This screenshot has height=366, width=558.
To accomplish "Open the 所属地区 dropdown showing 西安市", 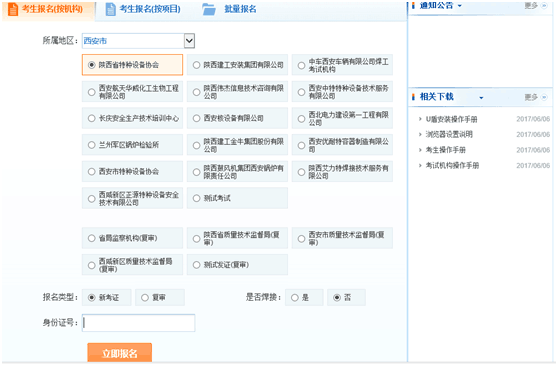I will 138,41.
